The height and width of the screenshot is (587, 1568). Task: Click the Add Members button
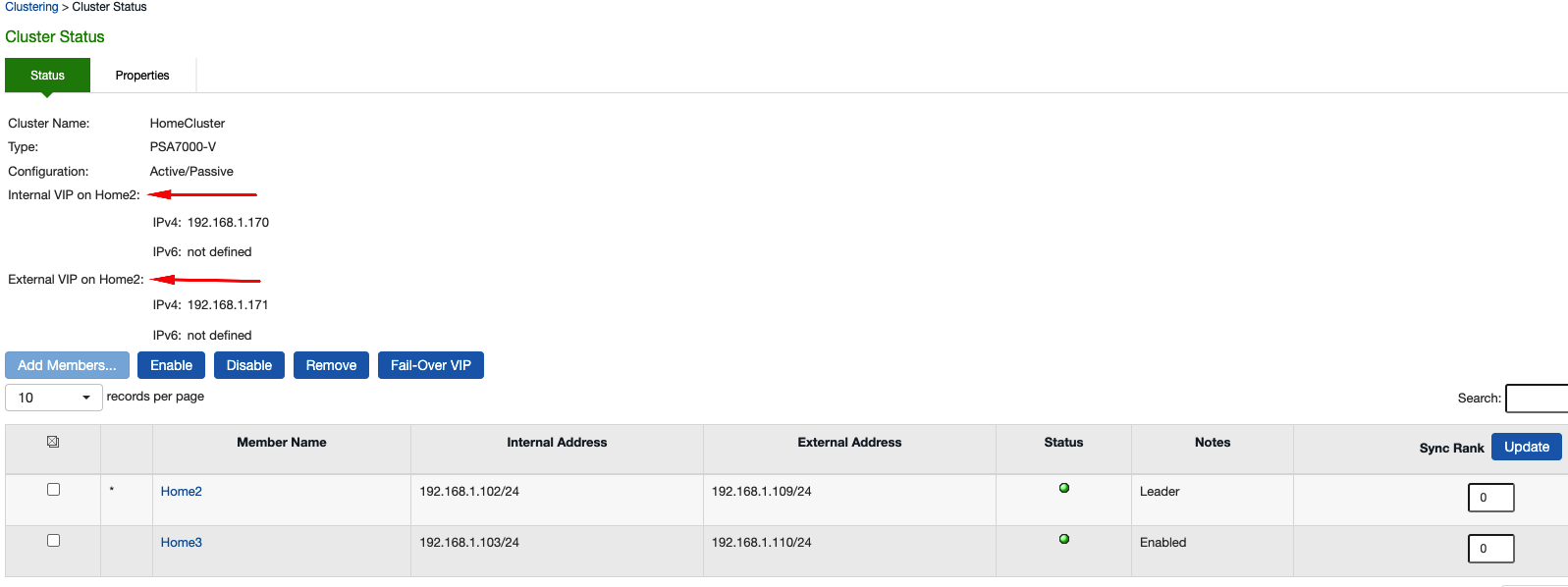point(67,364)
